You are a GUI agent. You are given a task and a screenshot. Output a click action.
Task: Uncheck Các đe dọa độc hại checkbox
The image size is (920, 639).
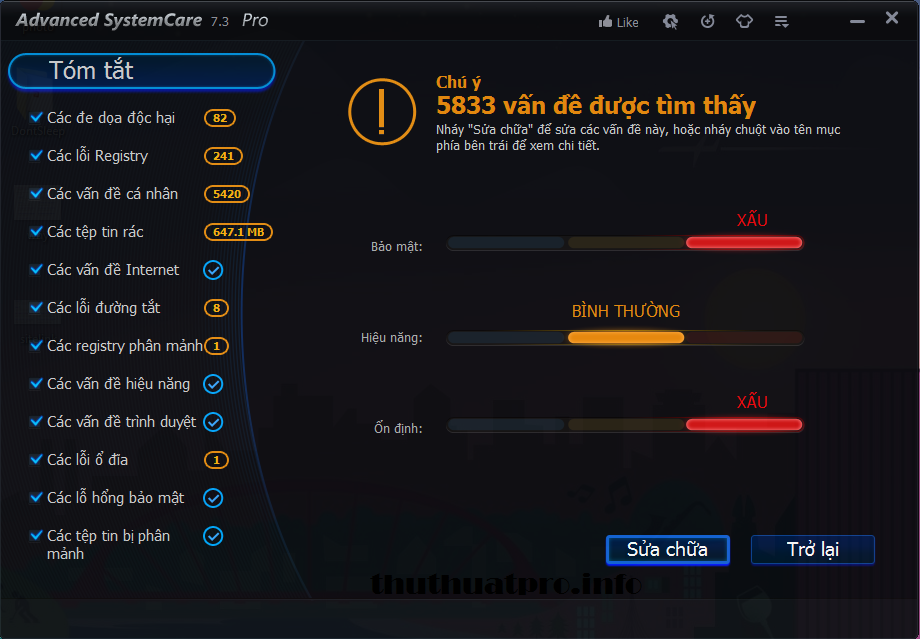[x=36, y=117]
